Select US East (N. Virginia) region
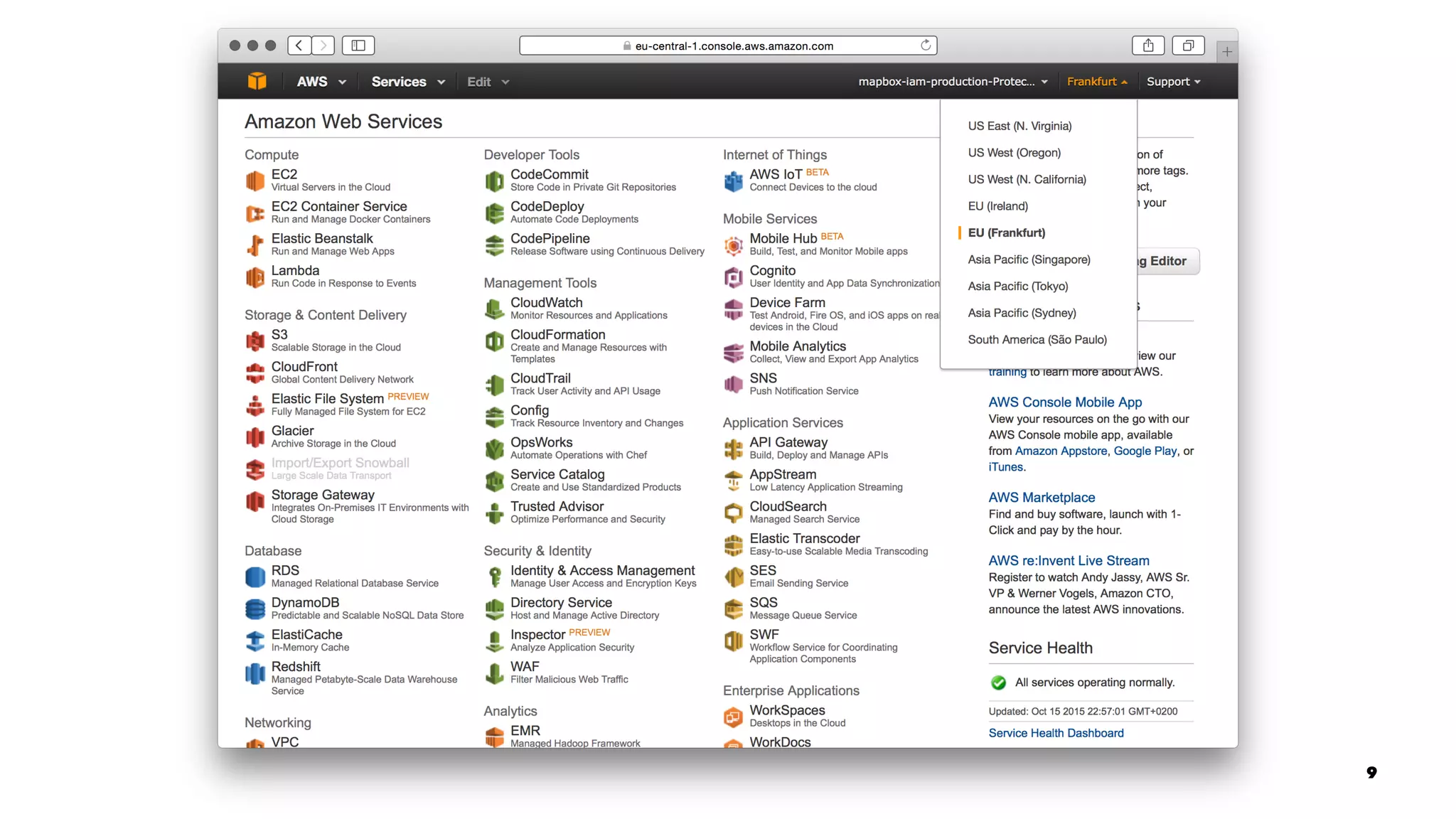 [1019, 126]
